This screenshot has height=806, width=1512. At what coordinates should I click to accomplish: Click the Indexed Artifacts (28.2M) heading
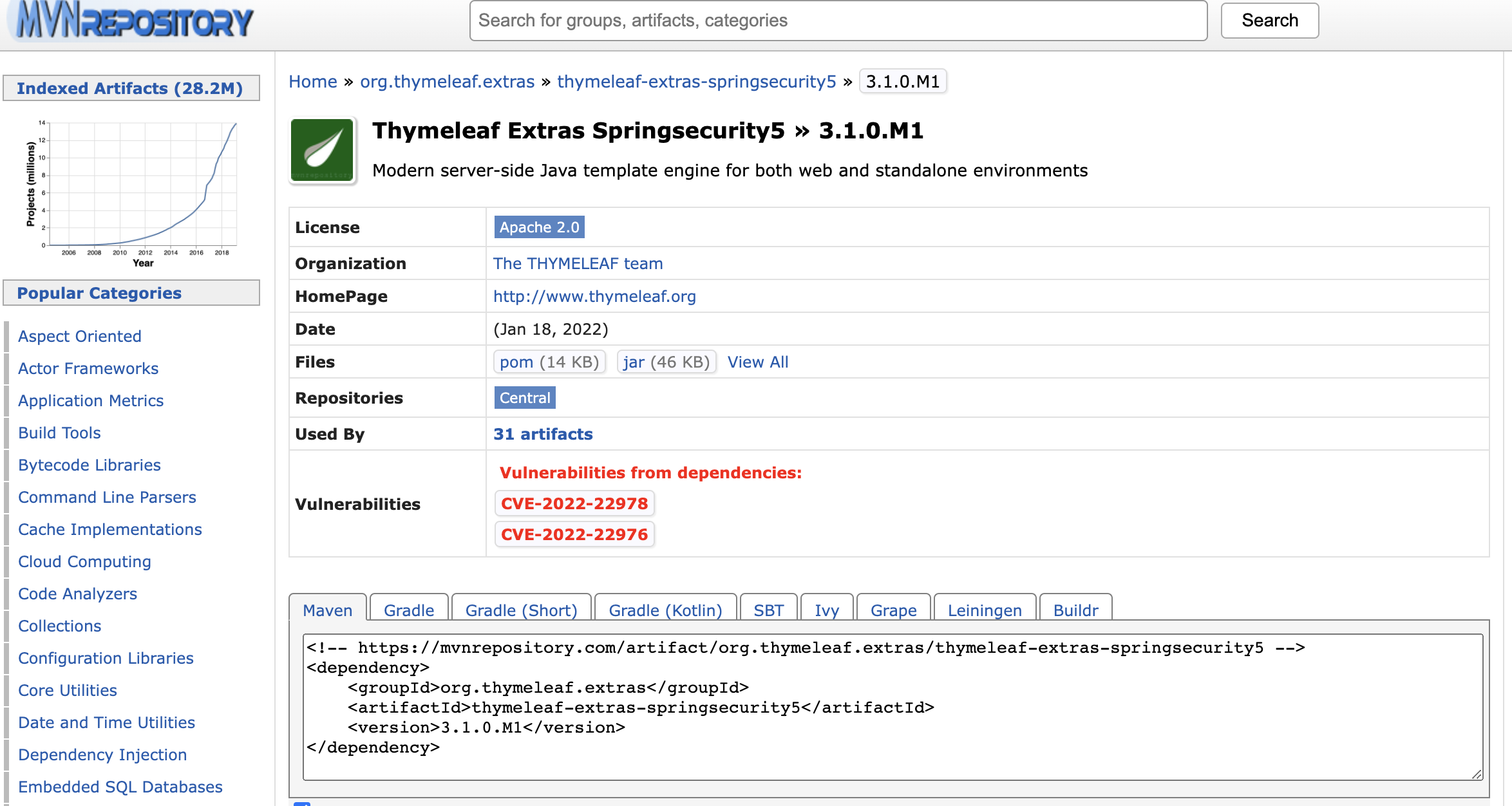coord(130,88)
